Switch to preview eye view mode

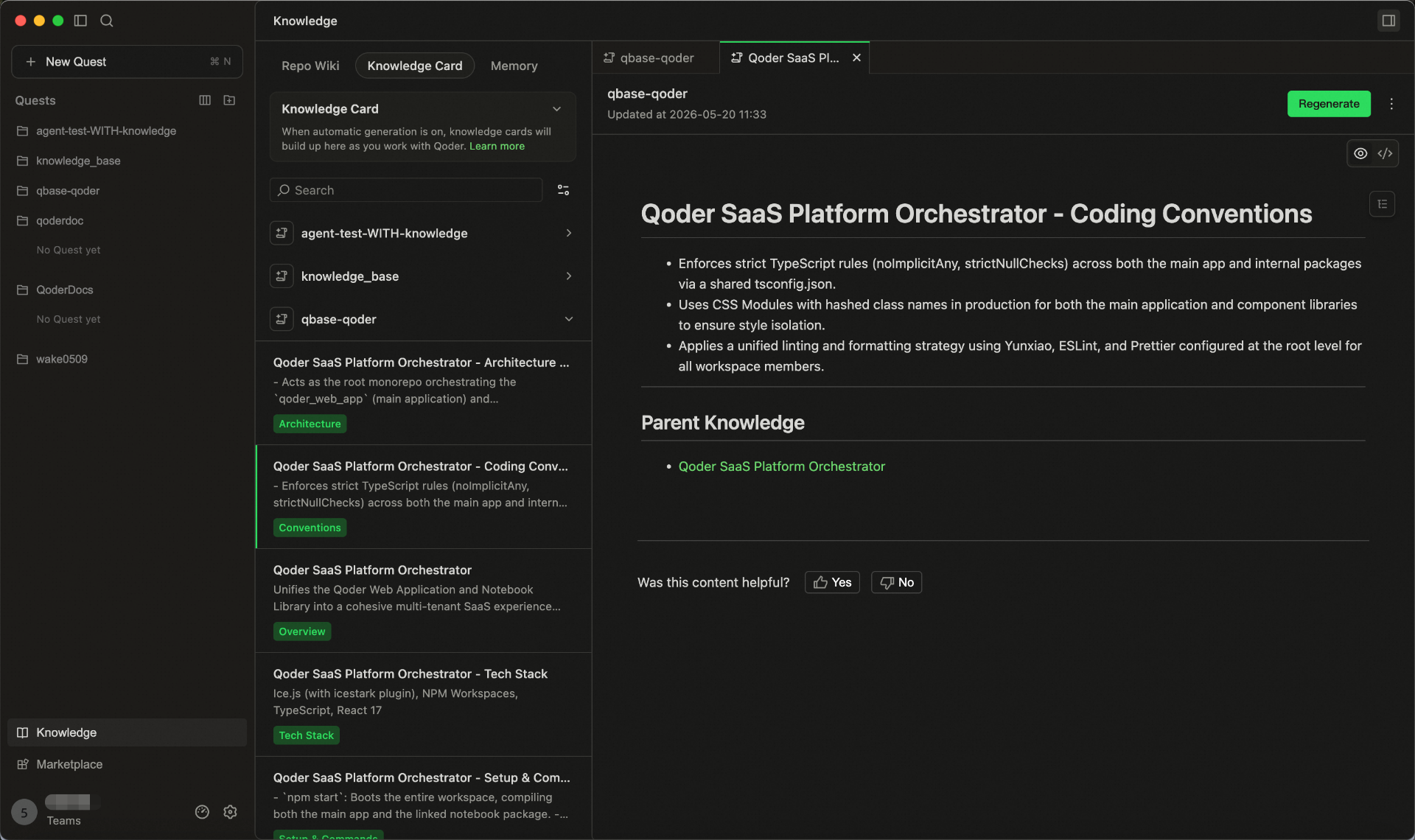tap(1360, 153)
